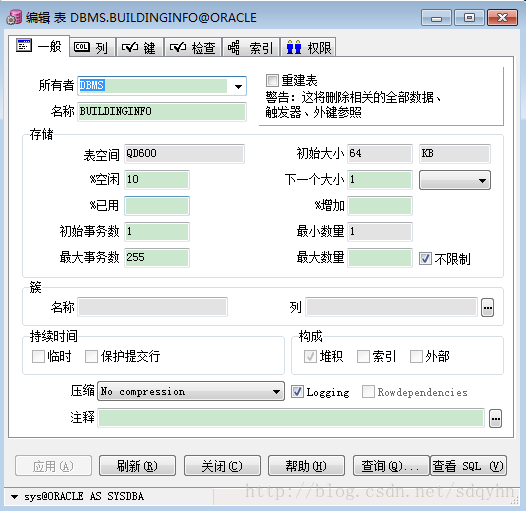Minimize the 编辑 表 window

[x=436, y=18]
